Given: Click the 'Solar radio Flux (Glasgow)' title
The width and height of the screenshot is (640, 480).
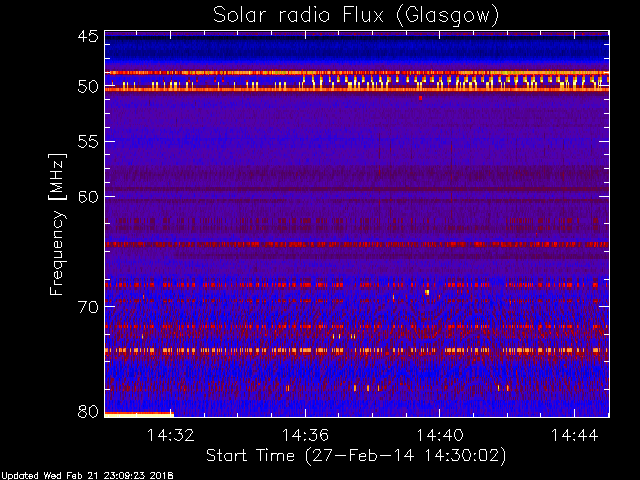Looking at the screenshot, I should pos(356,16).
